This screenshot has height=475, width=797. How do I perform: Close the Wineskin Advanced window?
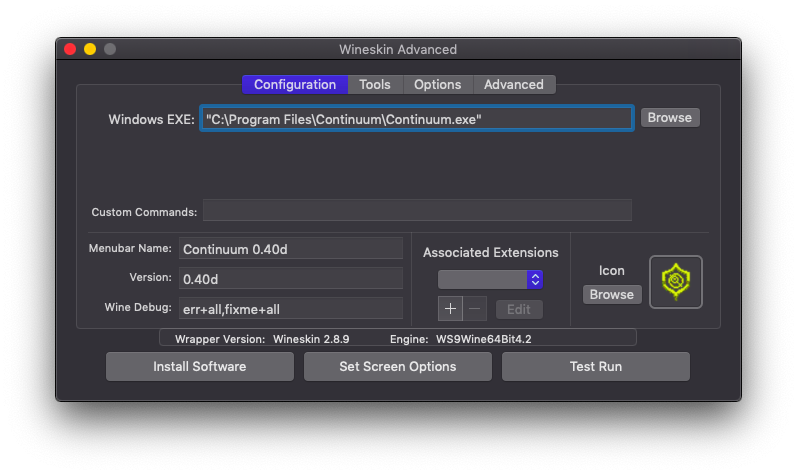click(x=70, y=49)
